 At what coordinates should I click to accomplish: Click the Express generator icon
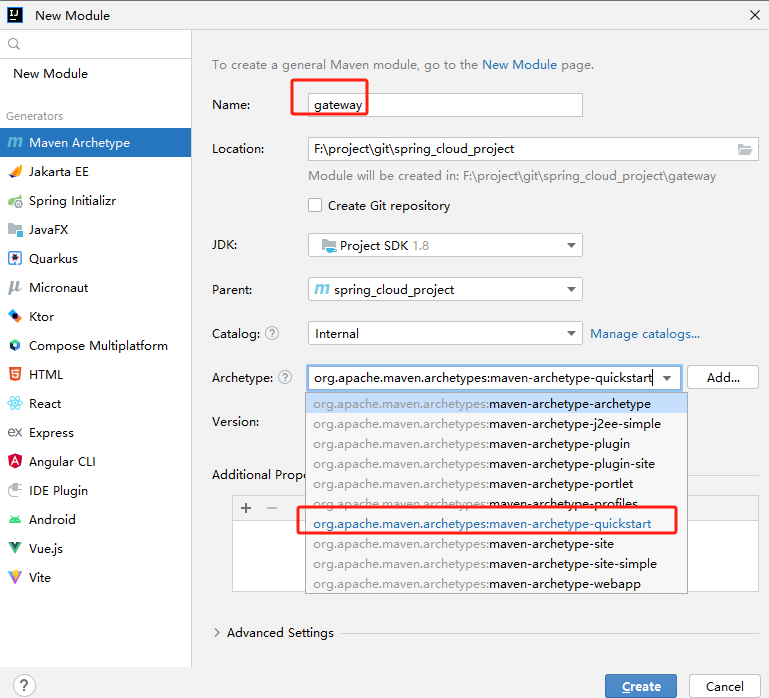(15, 432)
